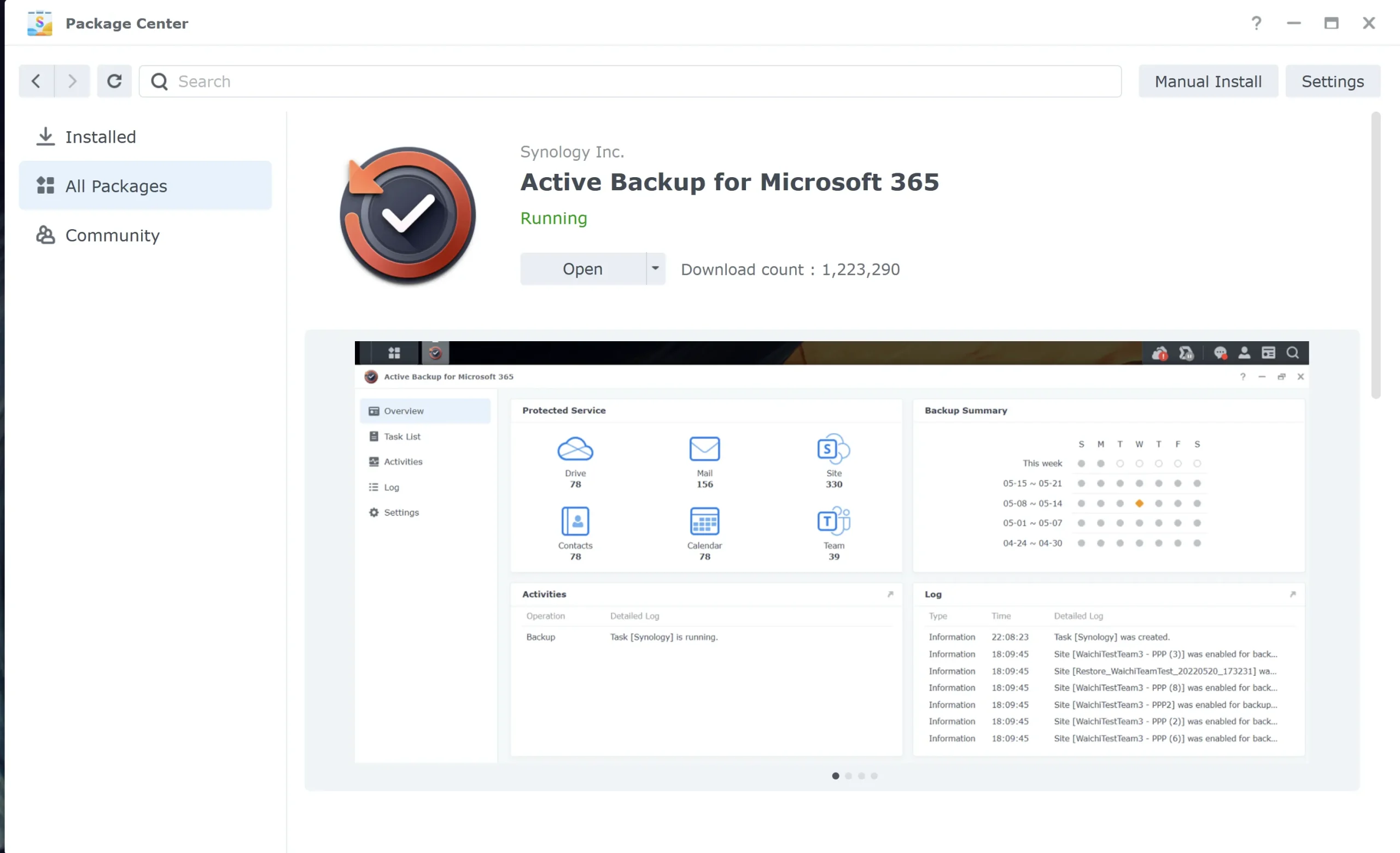
Task: Select second screenshot carousel dot
Action: pos(848,776)
